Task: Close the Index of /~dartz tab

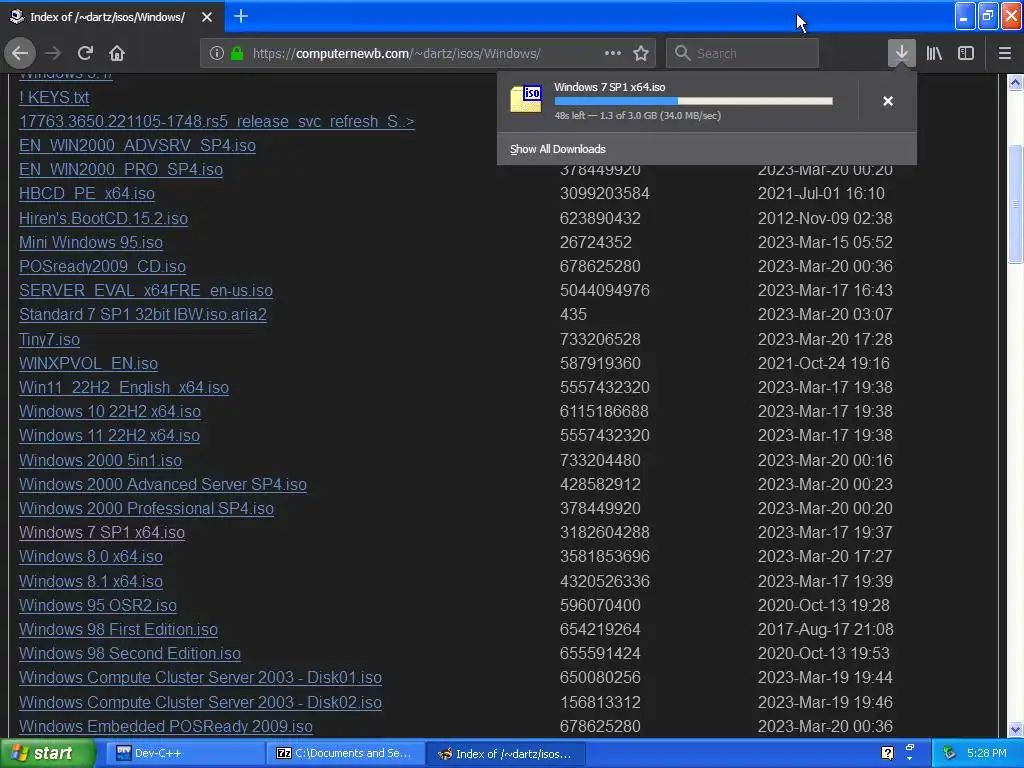Action: [206, 17]
